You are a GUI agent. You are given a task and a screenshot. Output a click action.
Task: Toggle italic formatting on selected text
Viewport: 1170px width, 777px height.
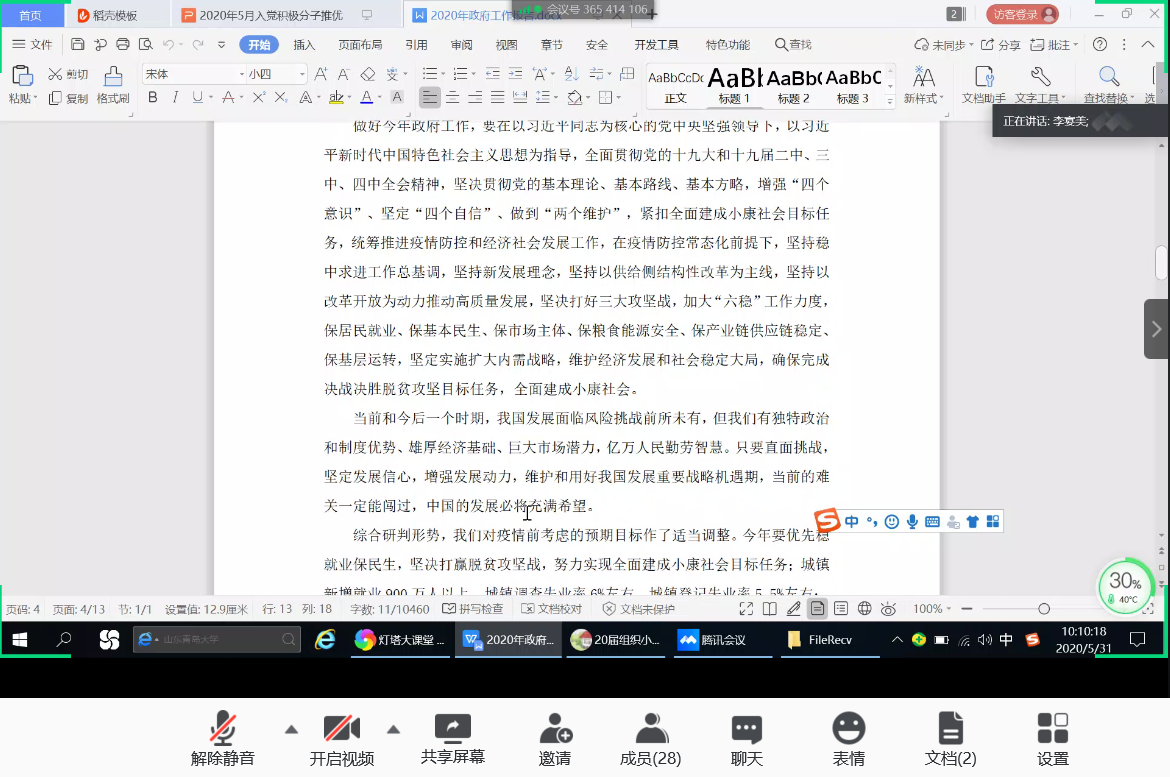point(176,97)
